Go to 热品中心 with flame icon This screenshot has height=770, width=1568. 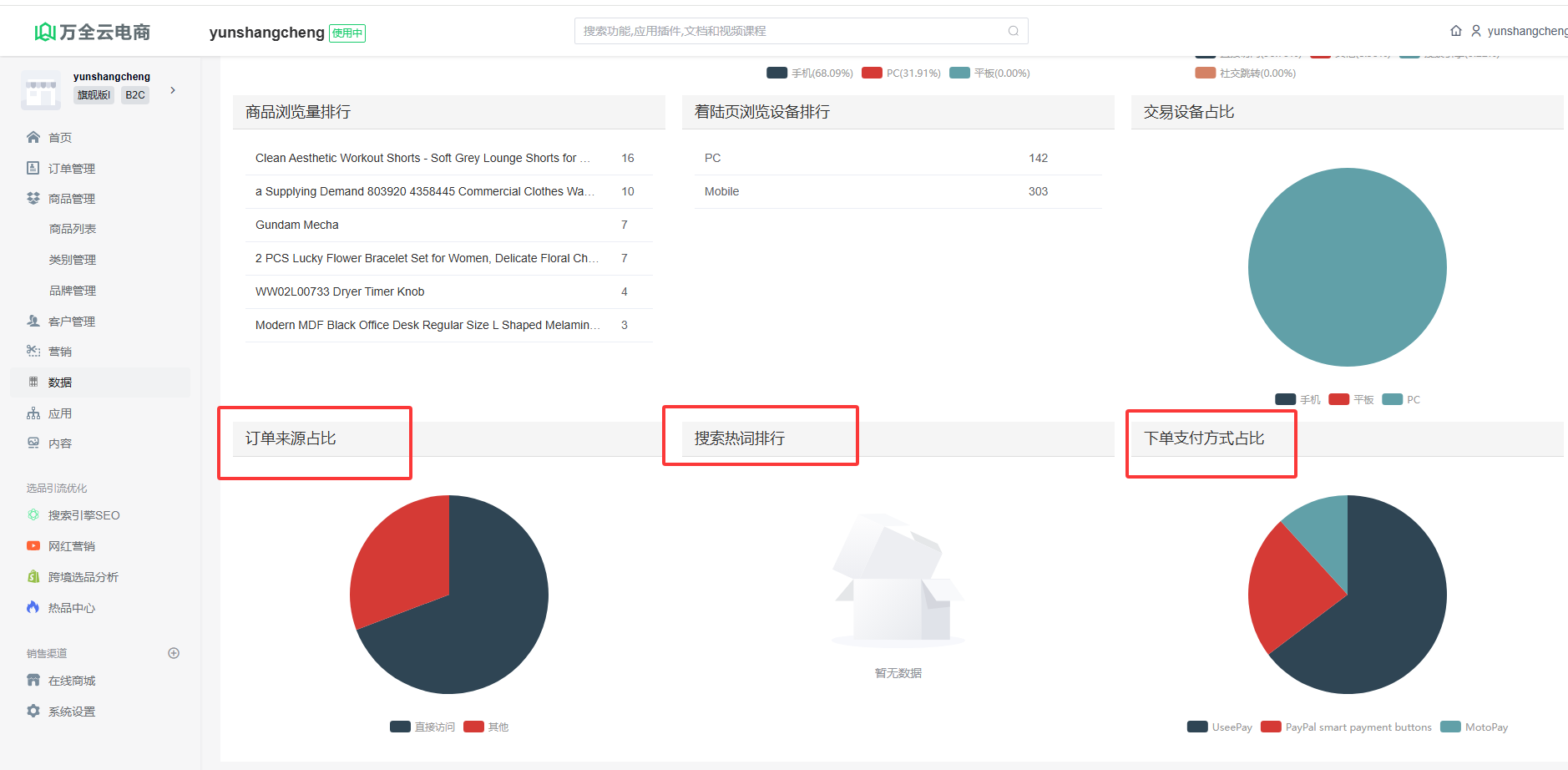[71, 608]
